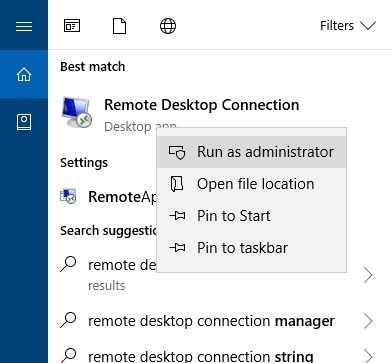Image resolution: width=392 pixels, height=363 pixels.
Task: Select 'remote desktop connection manager' suggestion
Action: (211, 321)
